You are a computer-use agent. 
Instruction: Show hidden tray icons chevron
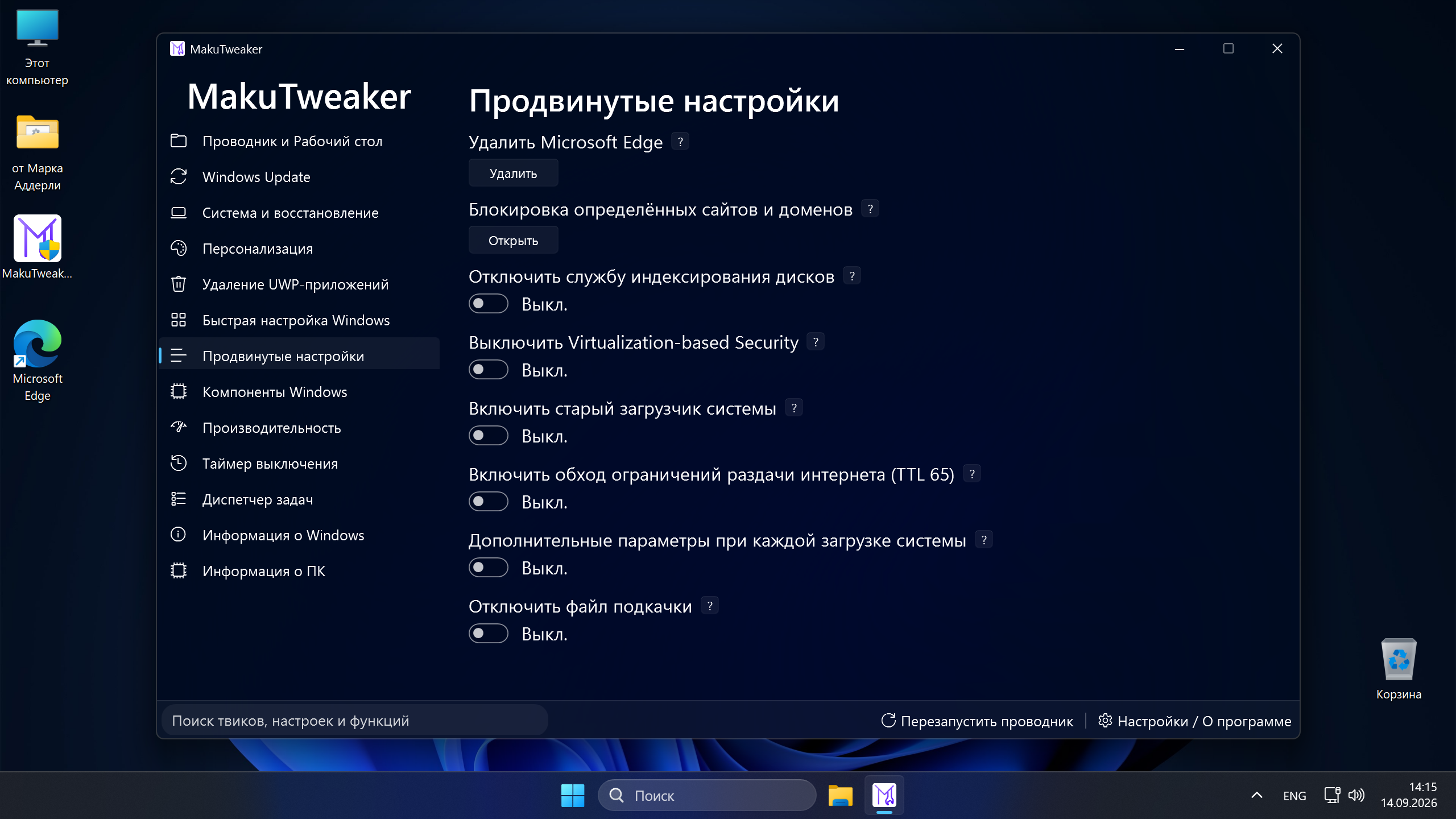(x=1257, y=795)
